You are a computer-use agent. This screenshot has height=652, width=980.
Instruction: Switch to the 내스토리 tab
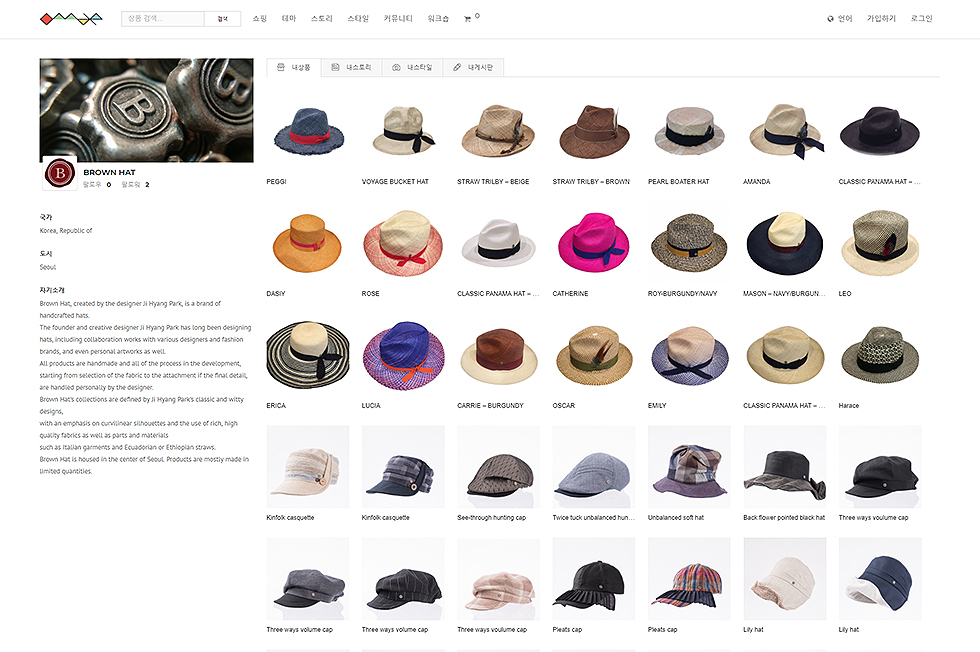point(351,68)
